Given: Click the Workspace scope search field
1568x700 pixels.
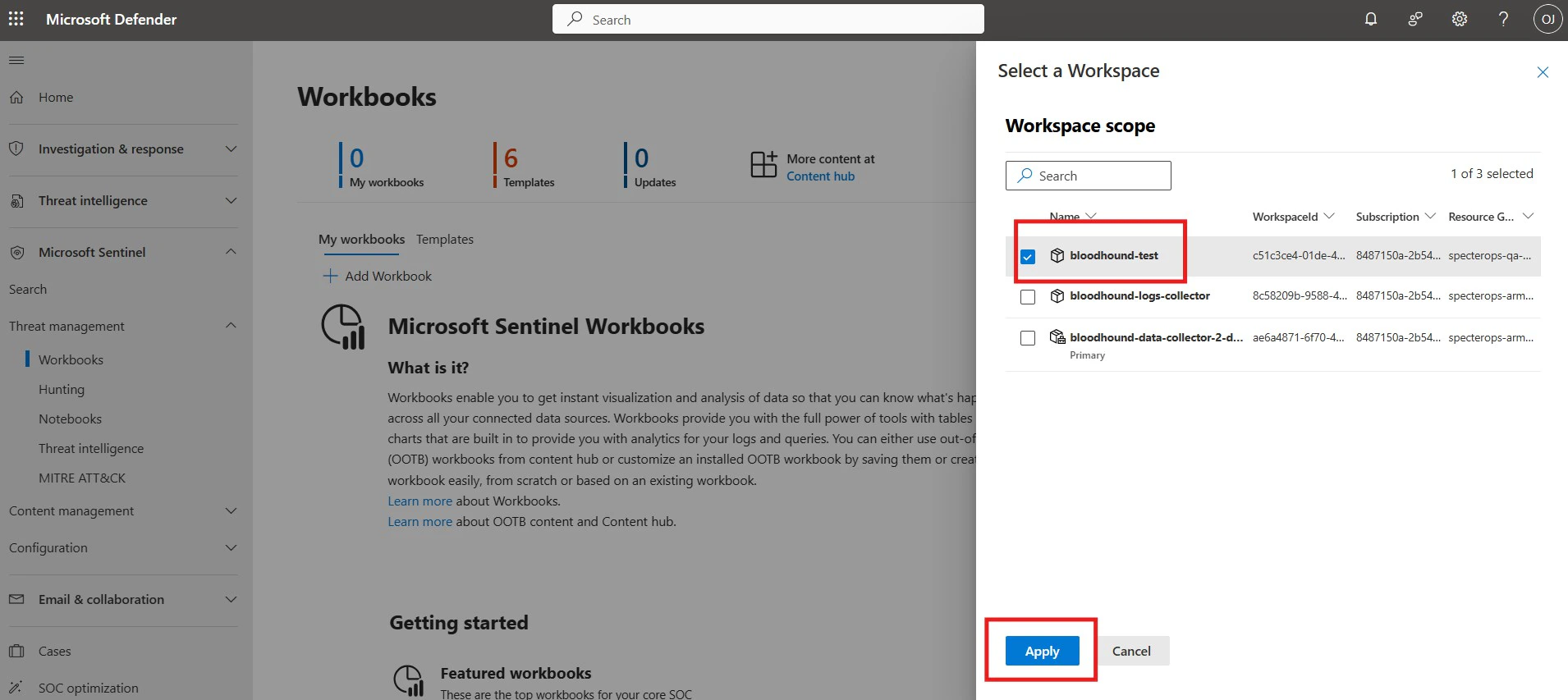Looking at the screenshot, I should [1088, 176].
